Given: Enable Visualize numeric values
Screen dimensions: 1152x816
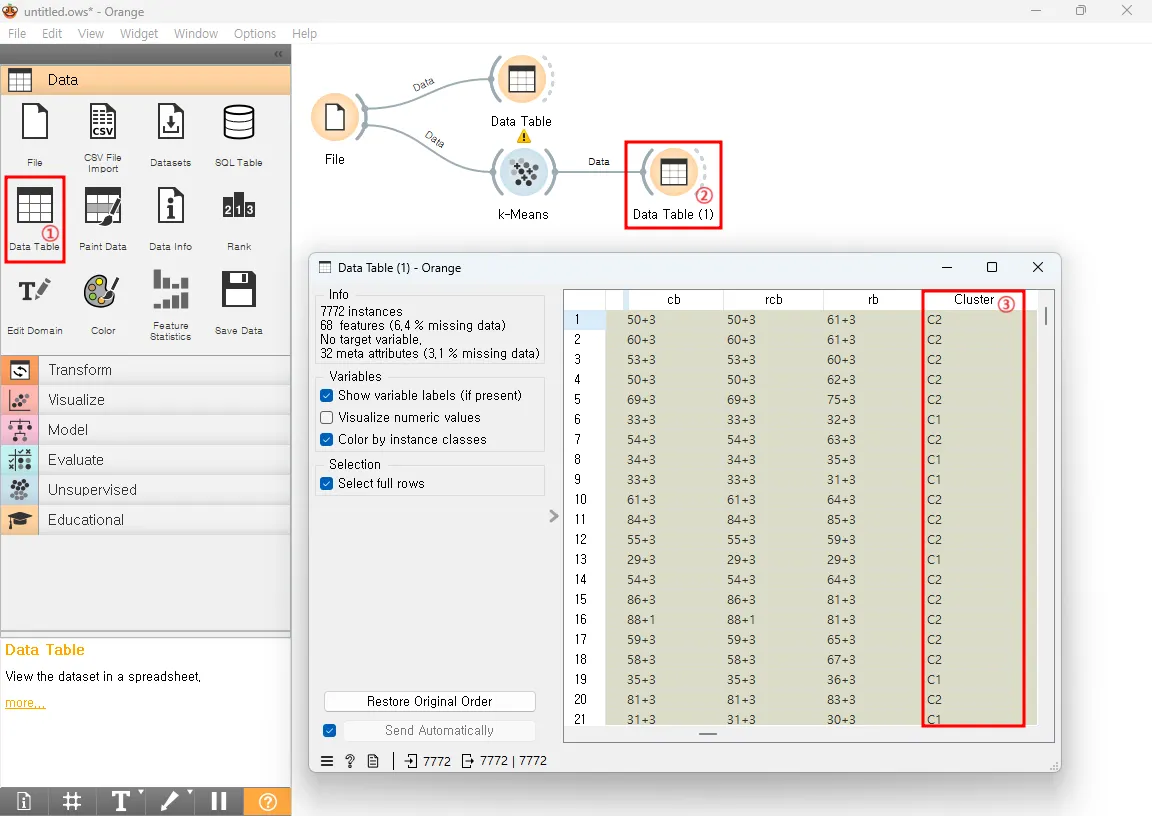Looking at the screenshot, I should coord(327,418).
